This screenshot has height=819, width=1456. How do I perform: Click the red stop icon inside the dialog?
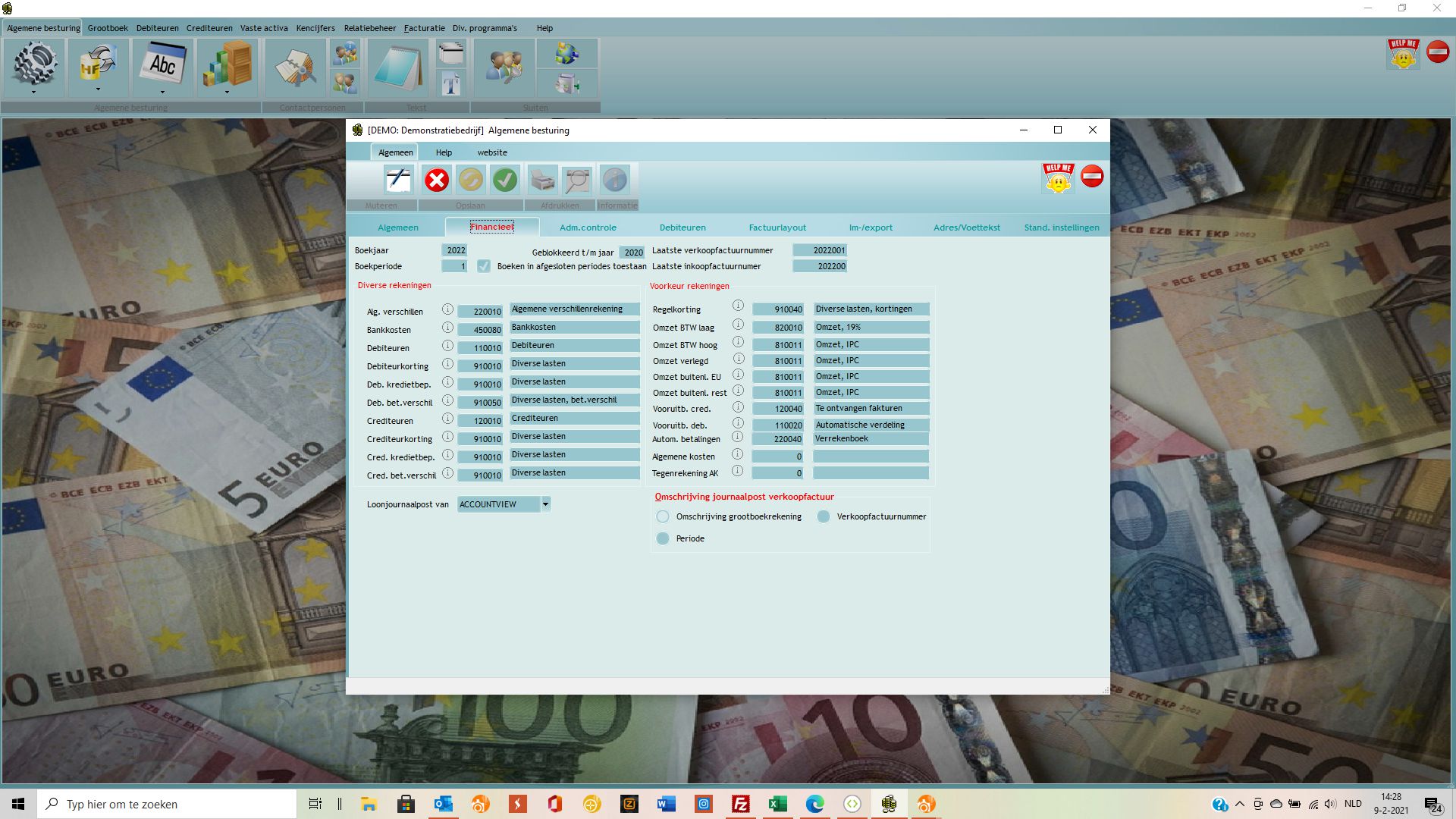pyautogui.click(x=1092, y=176)
